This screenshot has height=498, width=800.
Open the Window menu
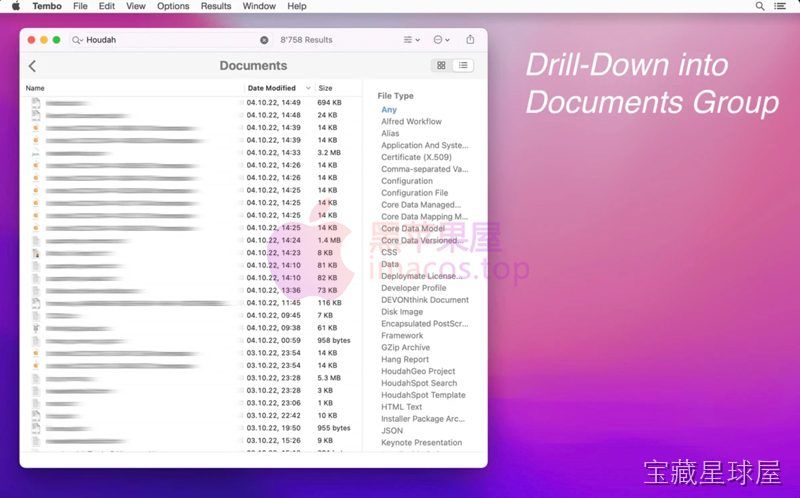click(259, 6)
